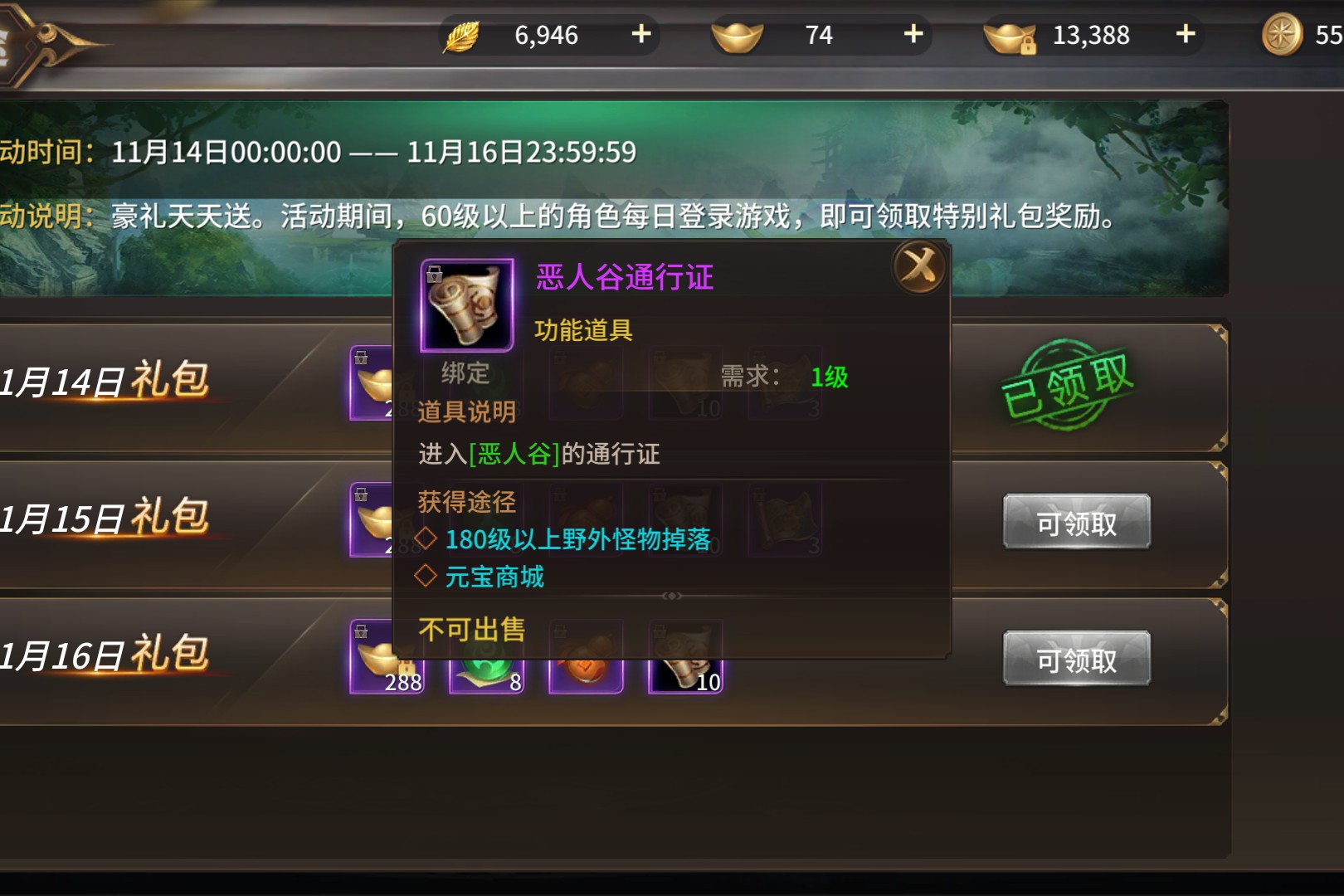Add bound ingots with plus beside 13,388
Screen dimensions: 1344x896
tap(1186, 34)
